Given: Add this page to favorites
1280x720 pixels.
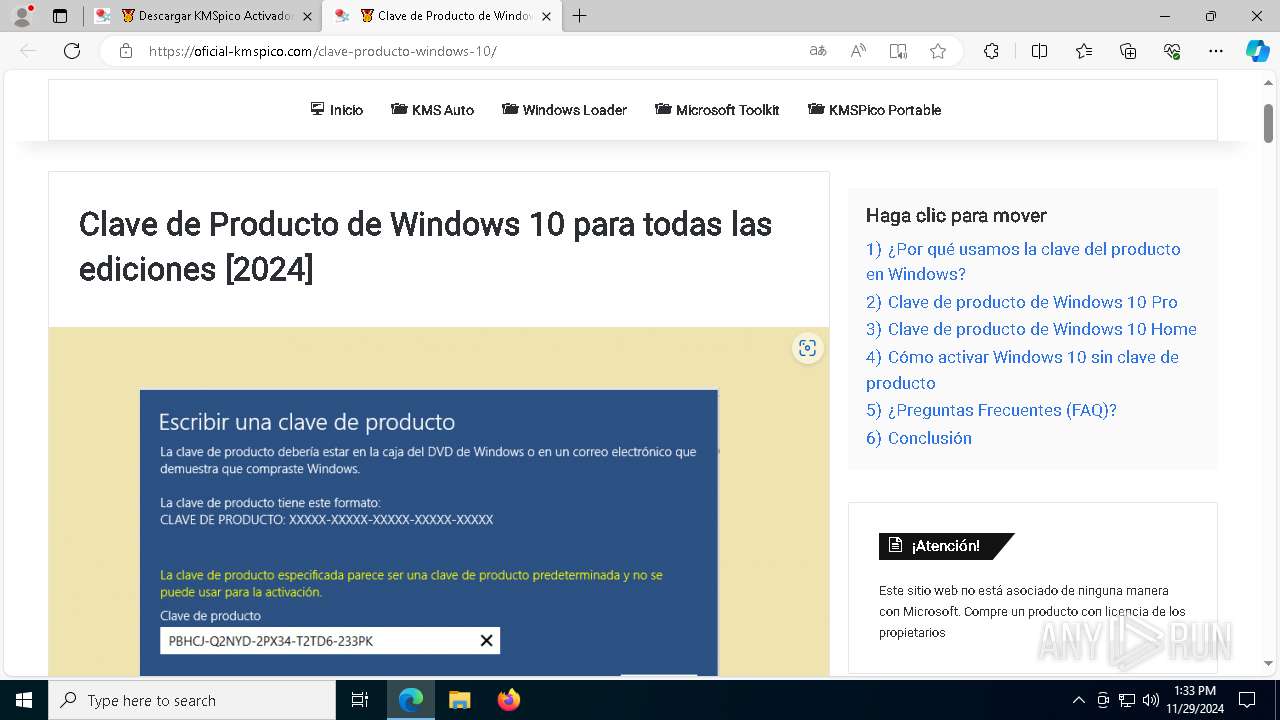Looking at the screenshot, I should pos(938,51).
